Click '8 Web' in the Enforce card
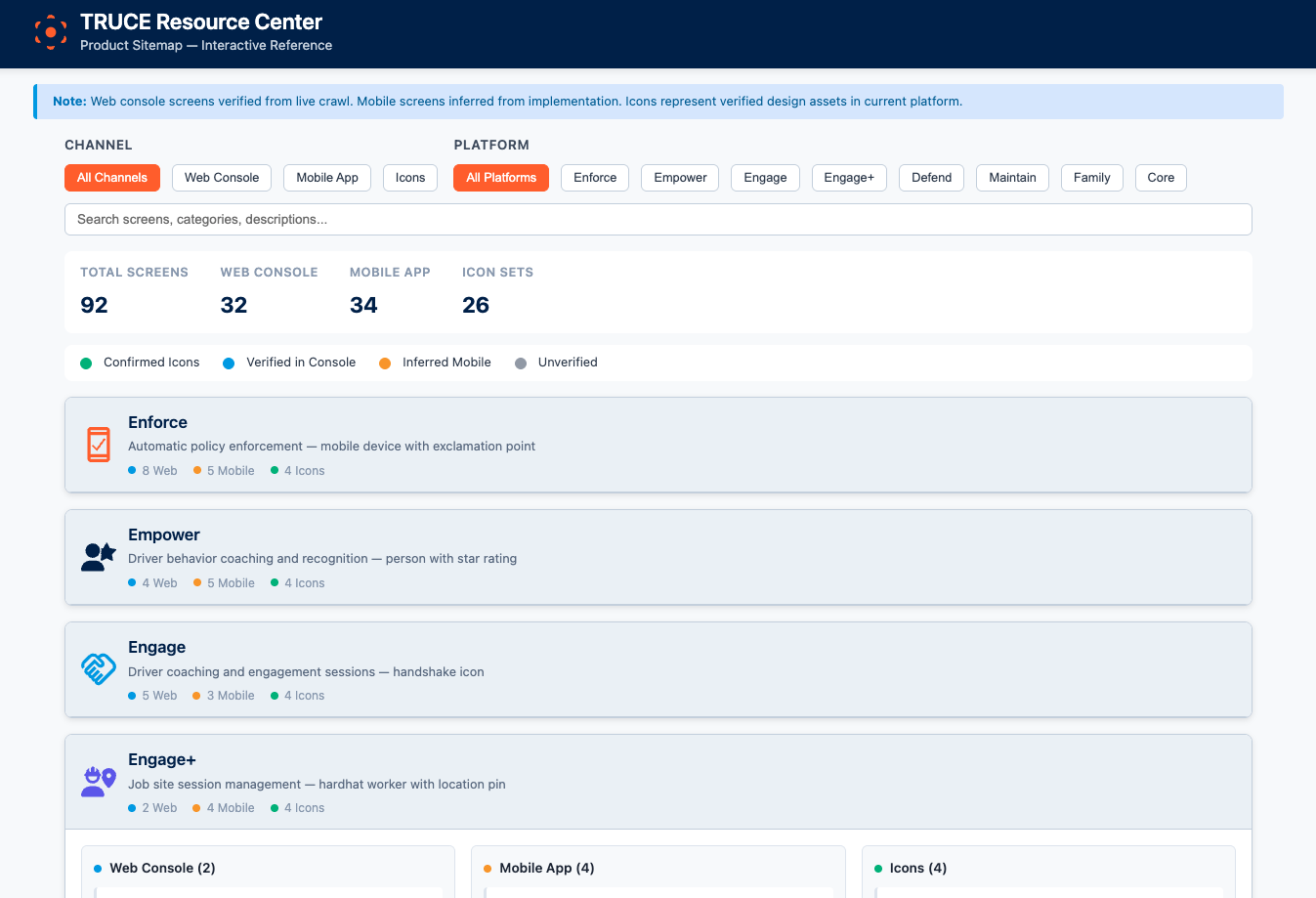The width and height of the screenshot is (1316, 898). click(x=159, y=471)
